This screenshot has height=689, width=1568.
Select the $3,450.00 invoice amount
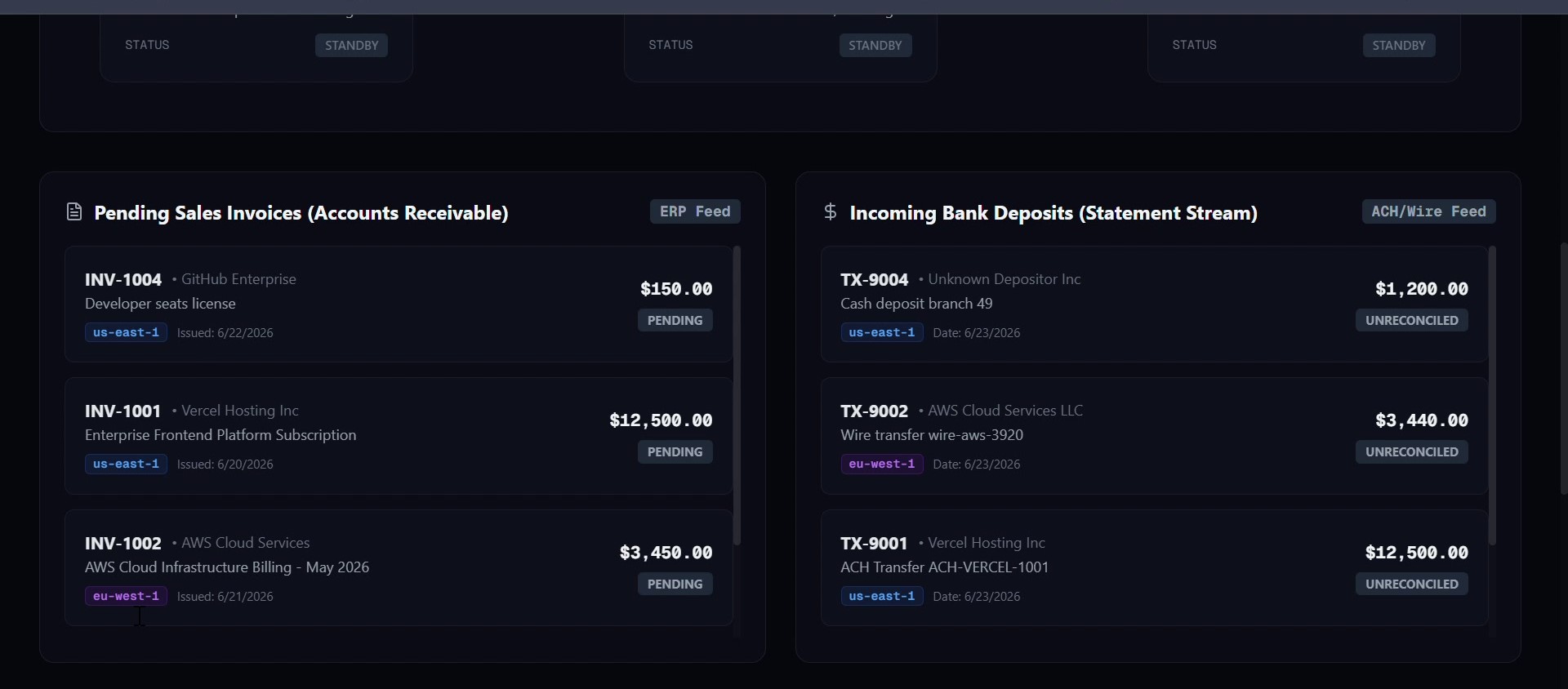[x=666, y=553]
